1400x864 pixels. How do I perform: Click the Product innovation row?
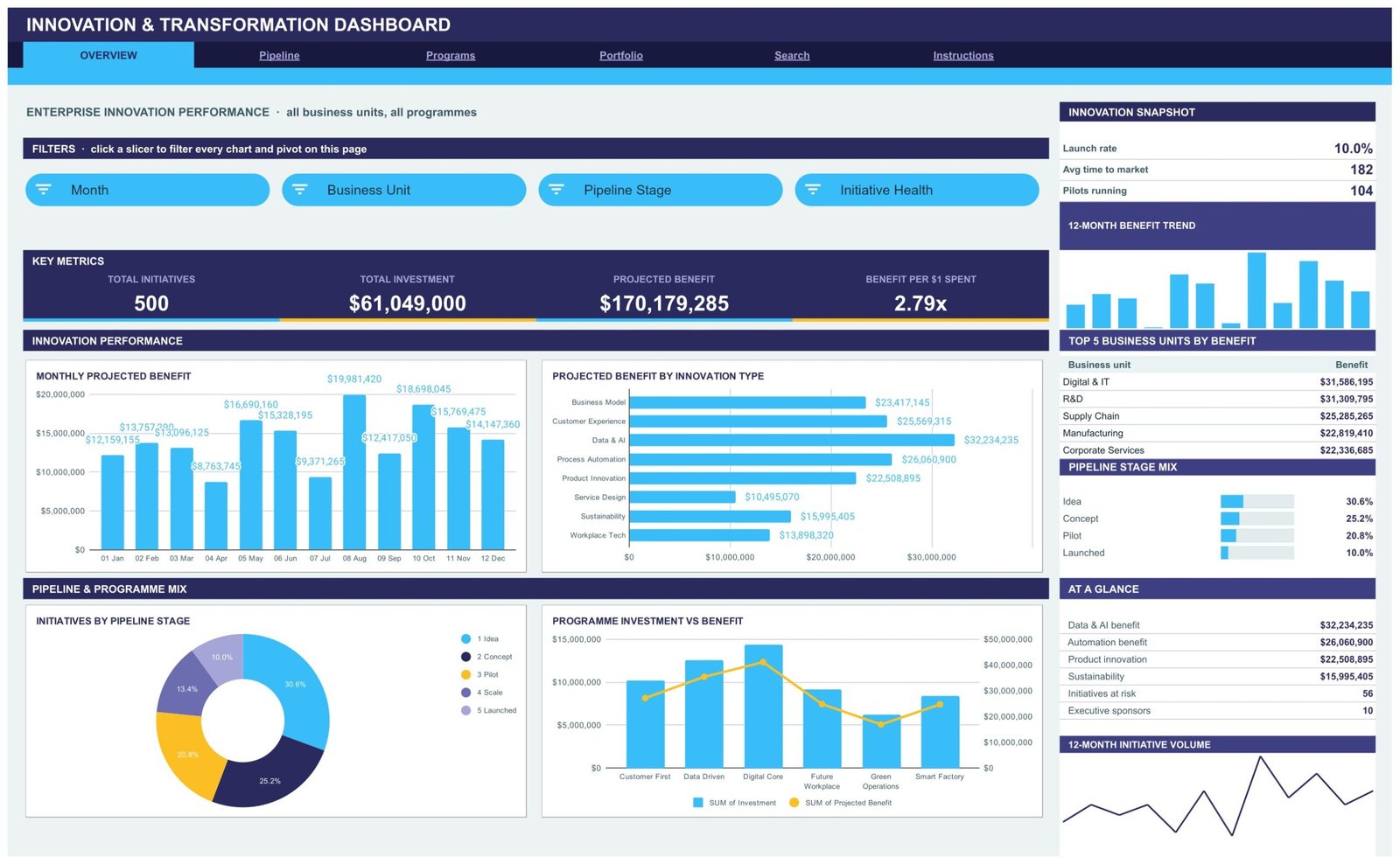[1217, 659]
